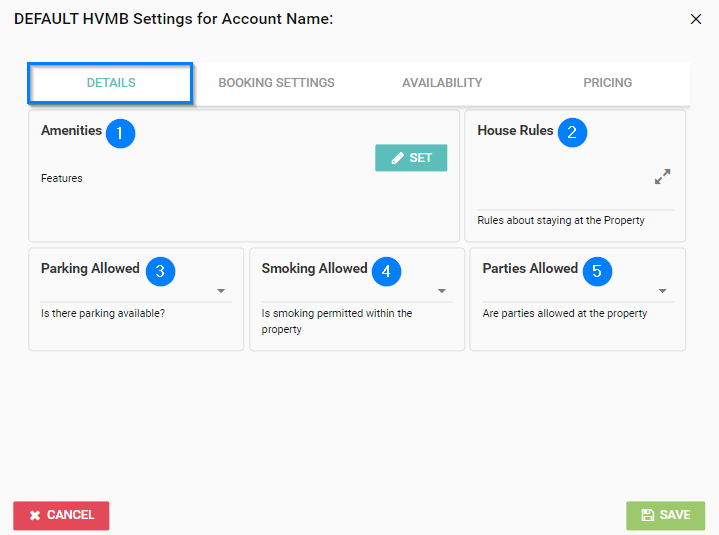Image resolution: width=719 pixels, height=535 pixels.
Task: Go to the Pricing tab
Action: coord(608,83)
